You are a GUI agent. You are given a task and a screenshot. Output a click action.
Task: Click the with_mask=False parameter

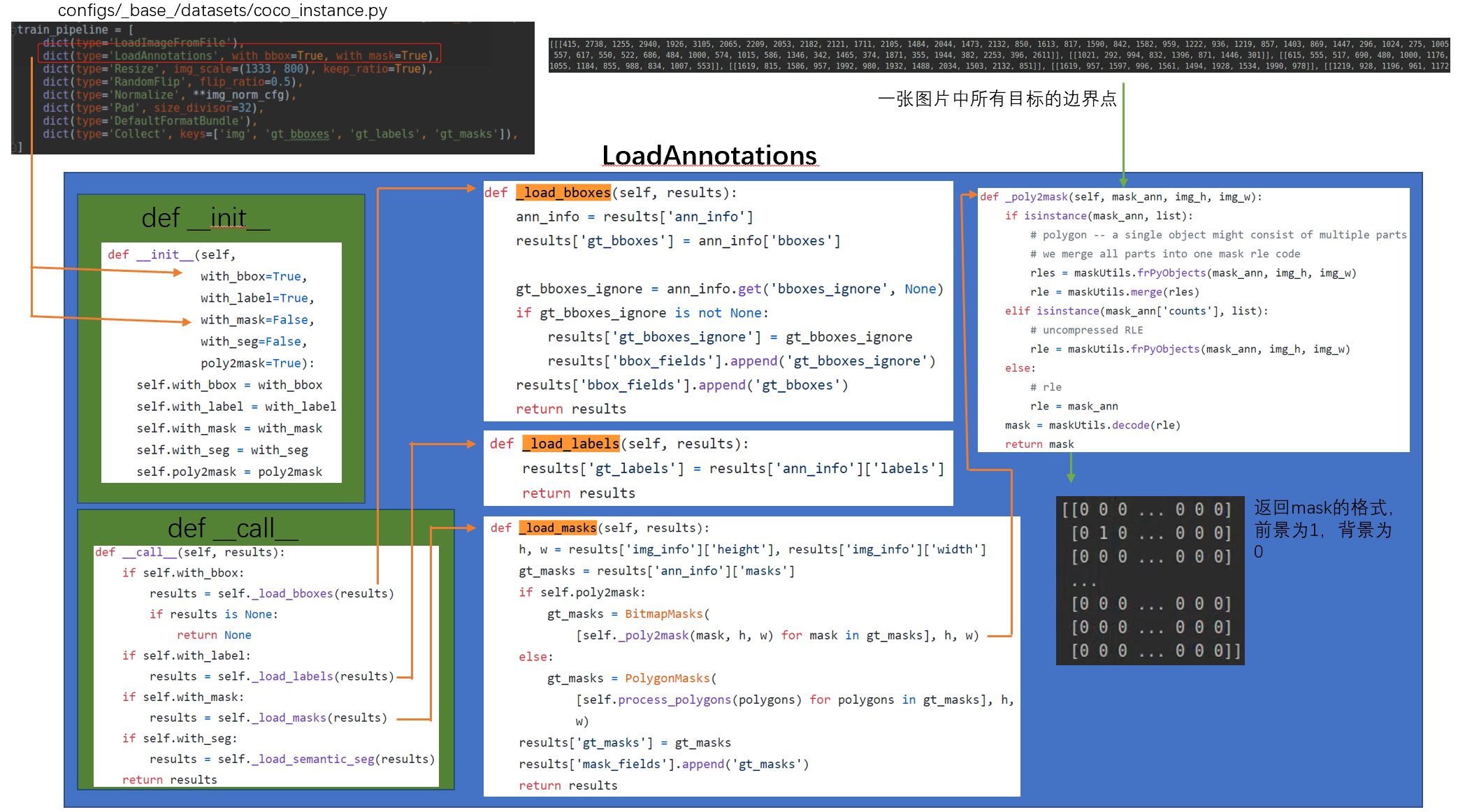coord(257,320)
